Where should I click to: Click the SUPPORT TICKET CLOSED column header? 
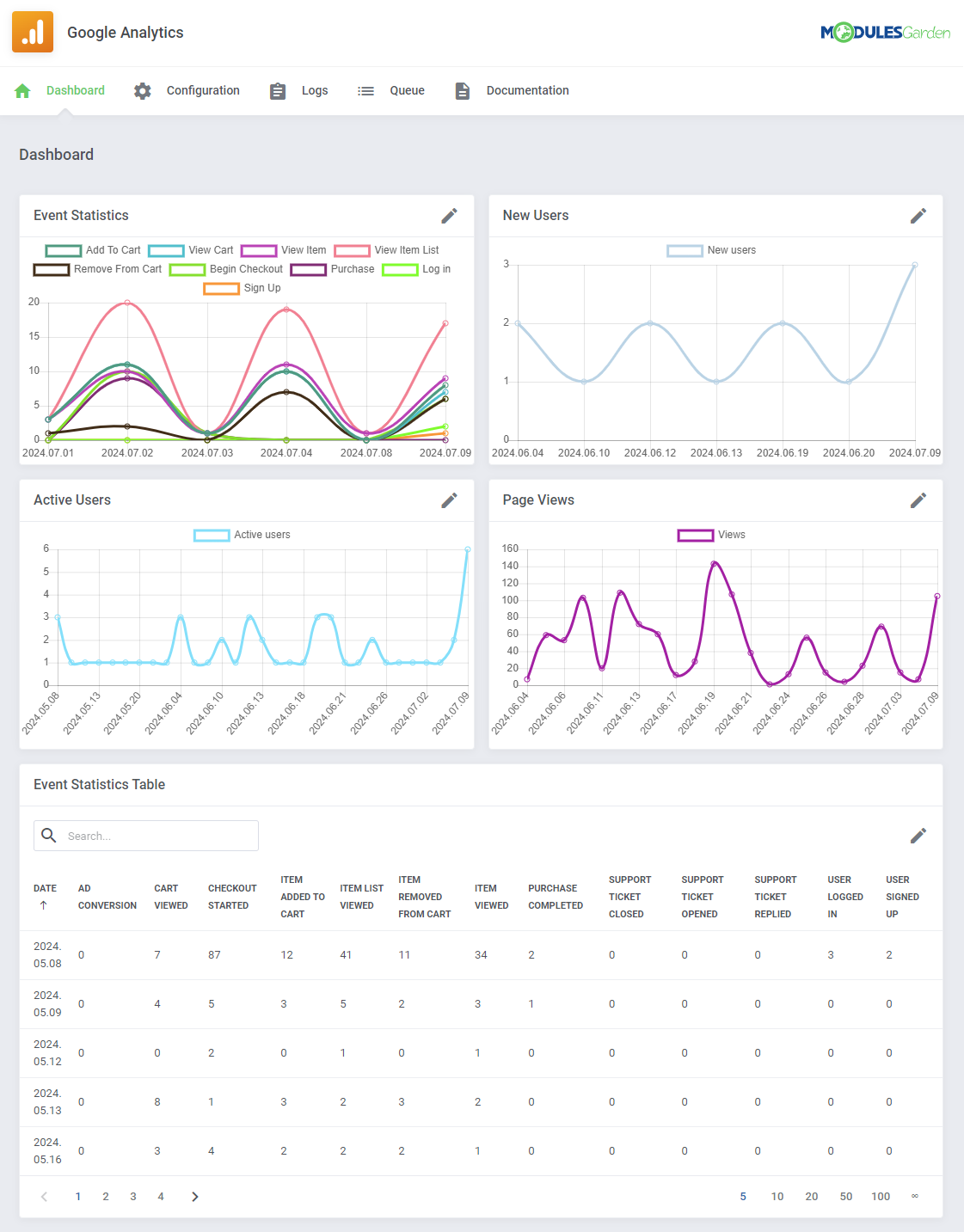[x=630, y=897]
